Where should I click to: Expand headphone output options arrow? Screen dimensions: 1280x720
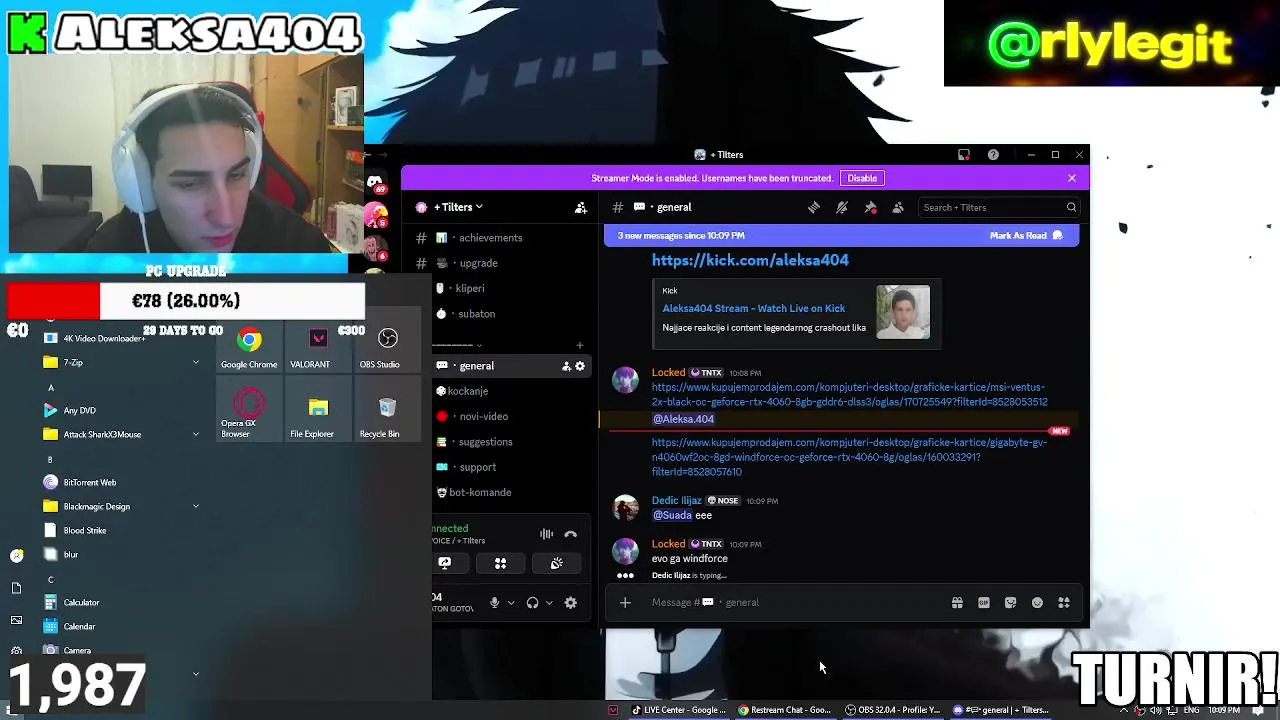[x=549, y=603]
